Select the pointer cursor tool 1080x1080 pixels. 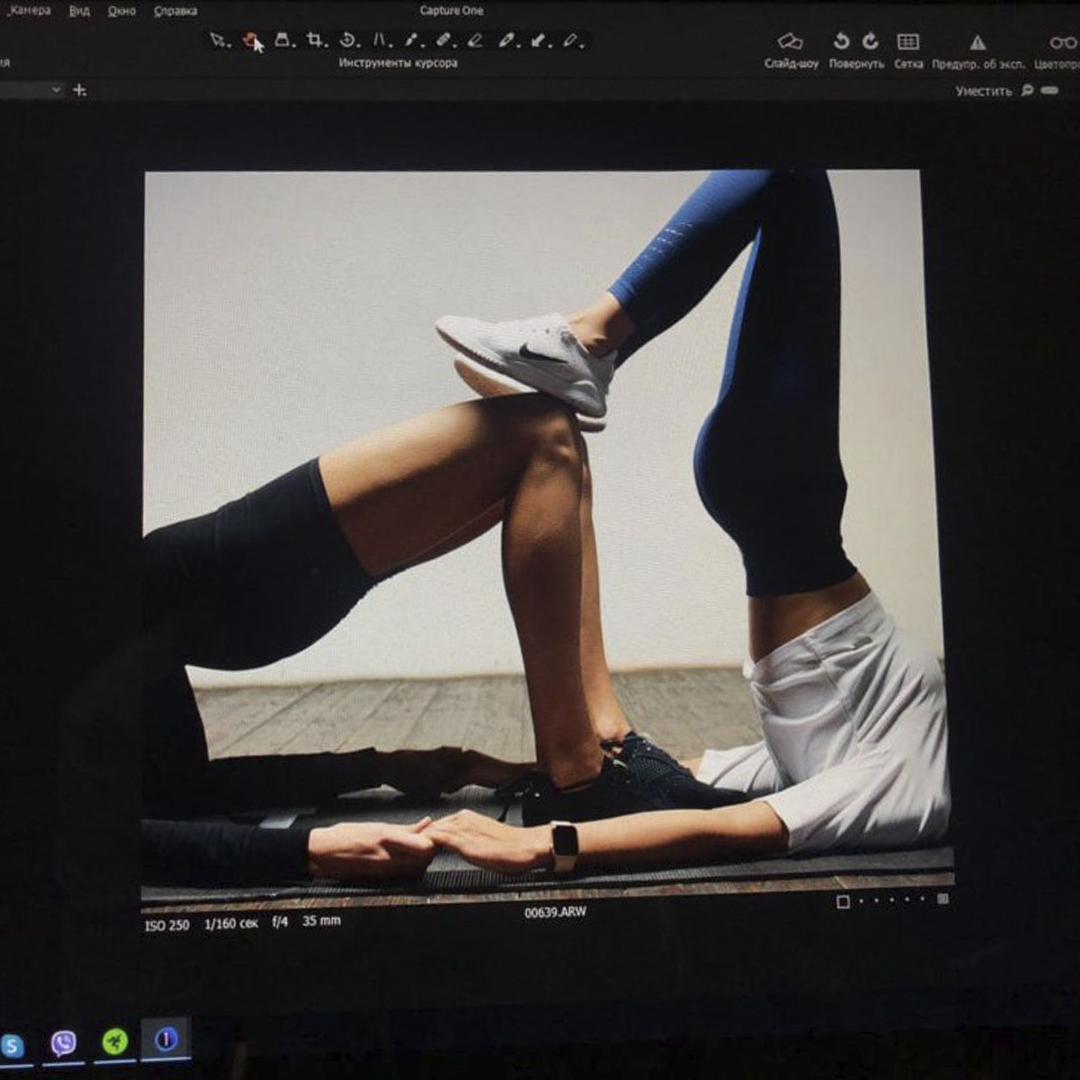218,40
